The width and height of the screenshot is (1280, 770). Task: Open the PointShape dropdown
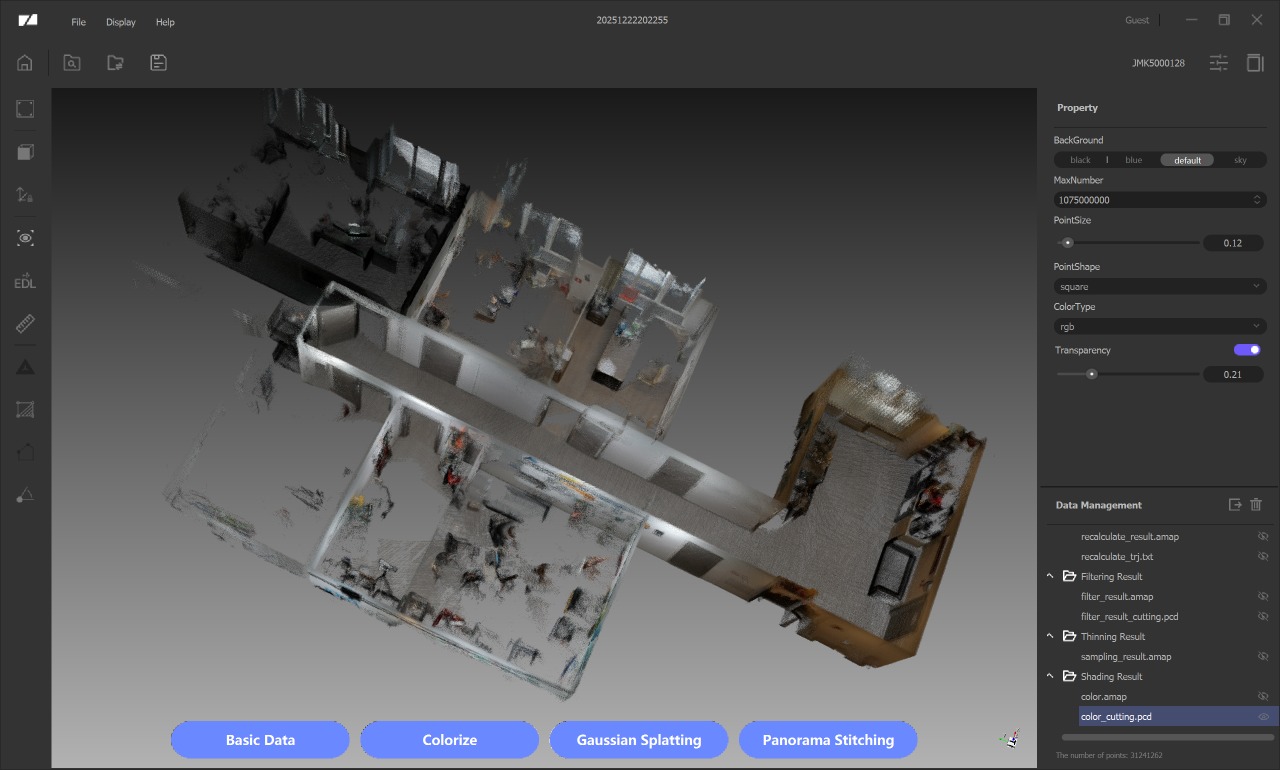[x=1159, y=287]
